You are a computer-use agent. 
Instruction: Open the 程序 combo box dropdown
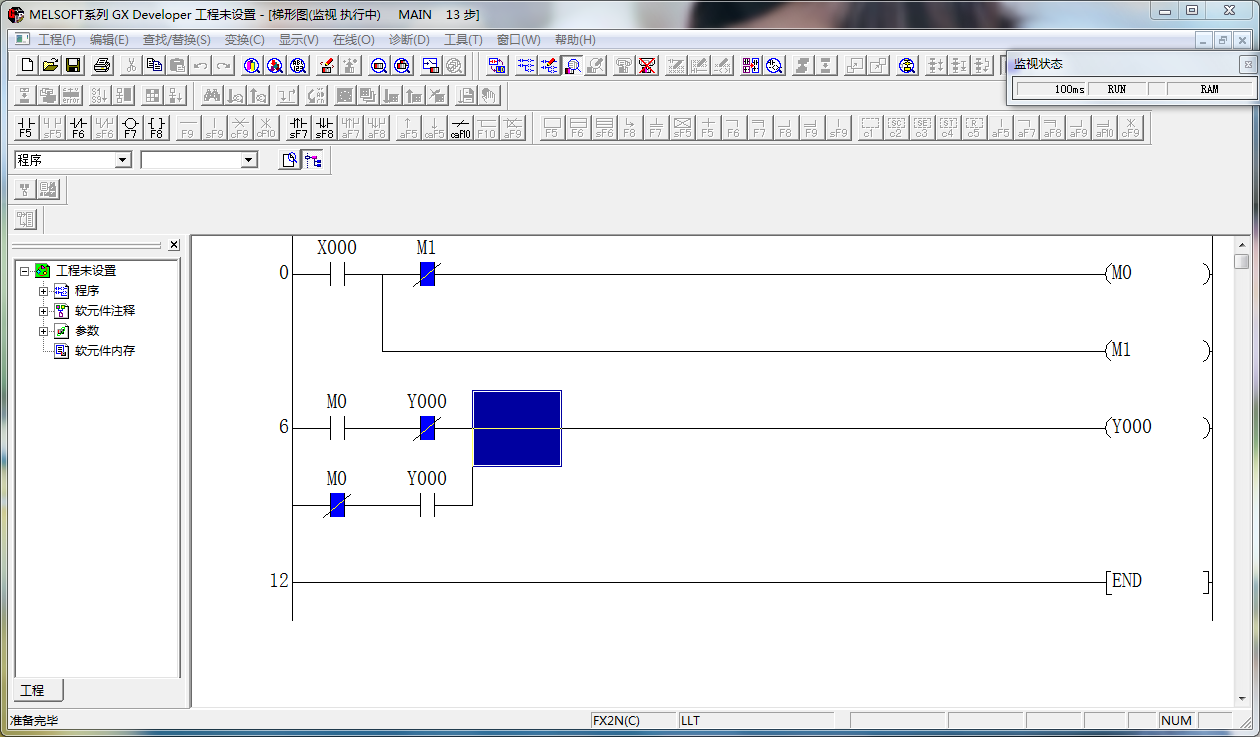click(123, 160)
